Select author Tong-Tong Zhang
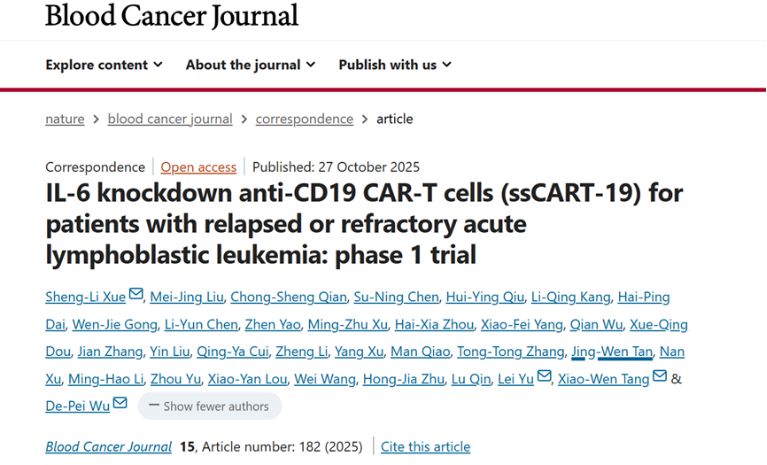767x465 pixels. point(511,352)
